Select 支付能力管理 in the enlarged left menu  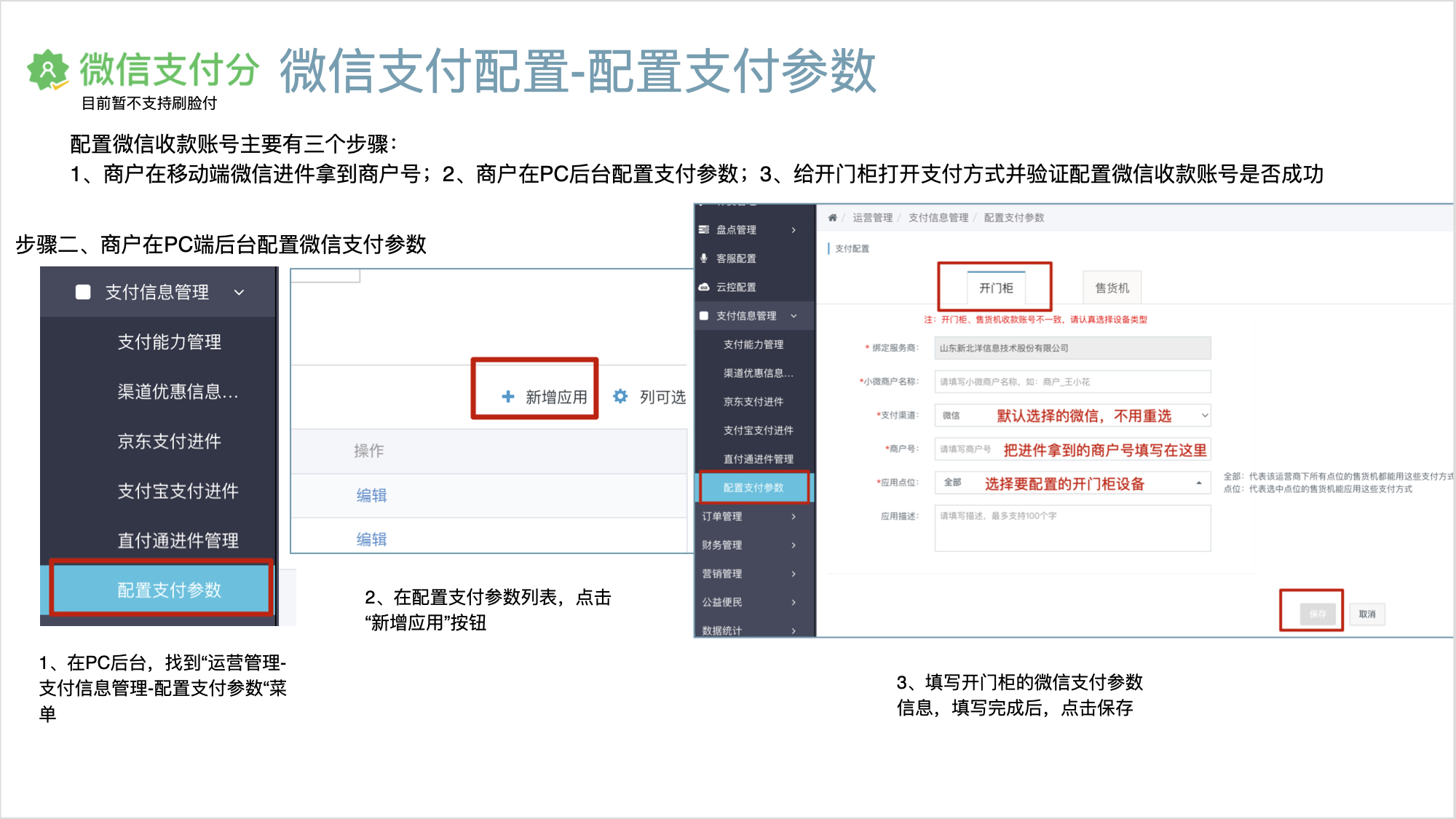pyautogui.click(x=170, y=342)
